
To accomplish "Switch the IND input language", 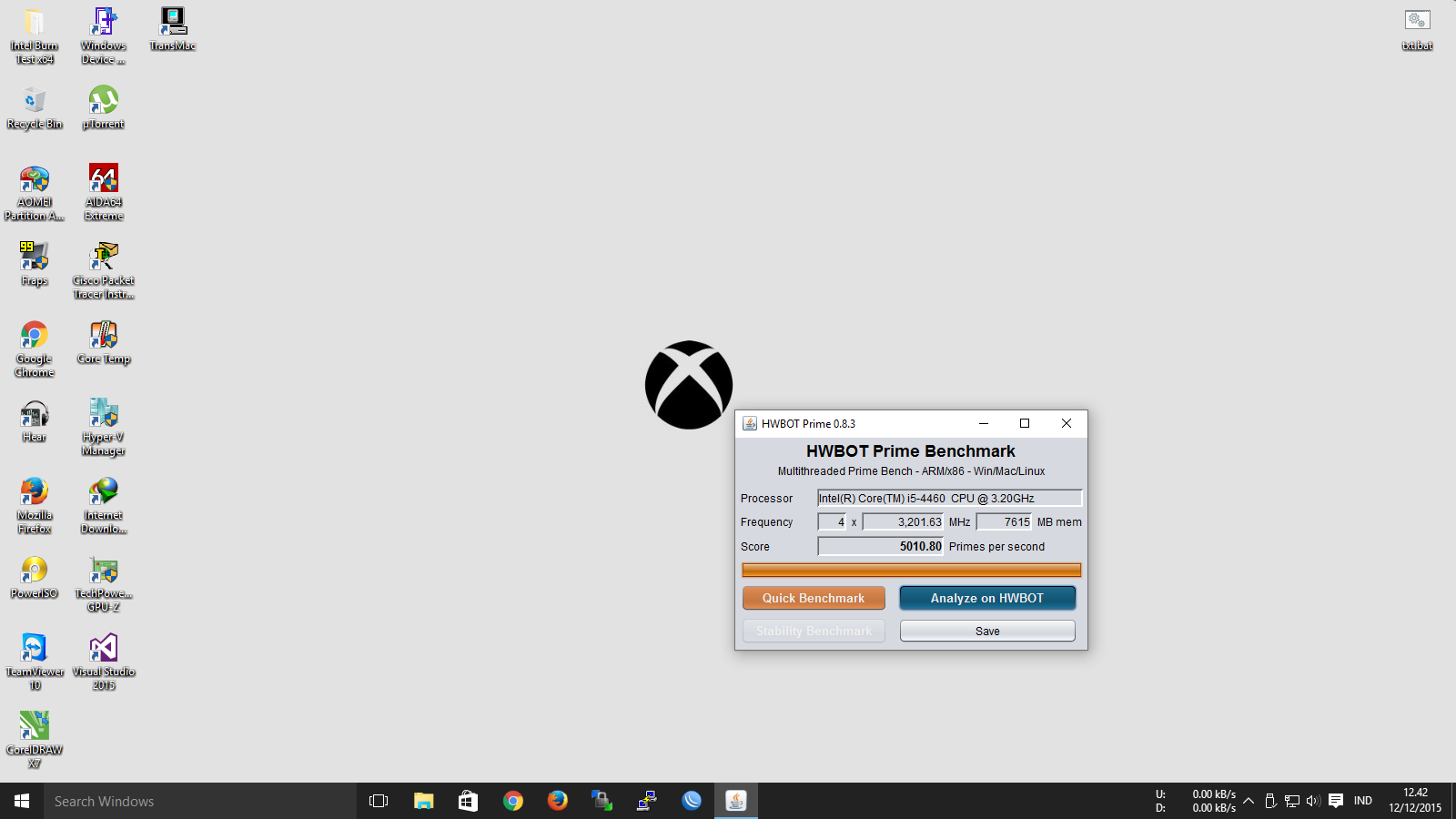I will (1363, 801).
